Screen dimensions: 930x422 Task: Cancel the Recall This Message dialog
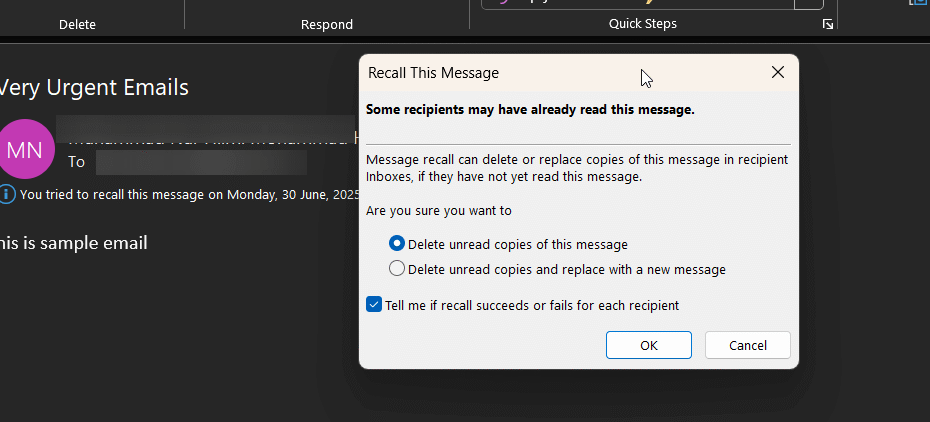coord(747,345)
